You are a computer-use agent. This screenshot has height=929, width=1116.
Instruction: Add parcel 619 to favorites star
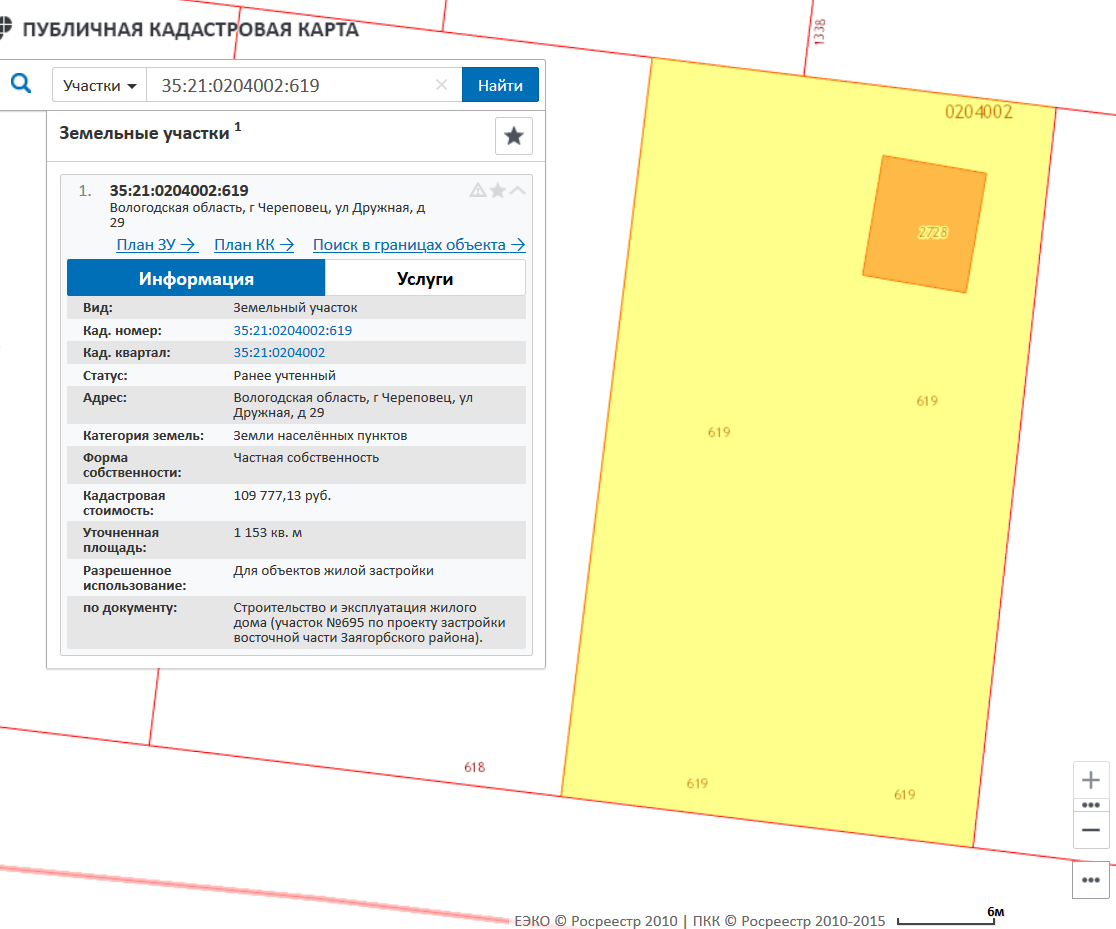pyautogui.click(x=497, y=190)
